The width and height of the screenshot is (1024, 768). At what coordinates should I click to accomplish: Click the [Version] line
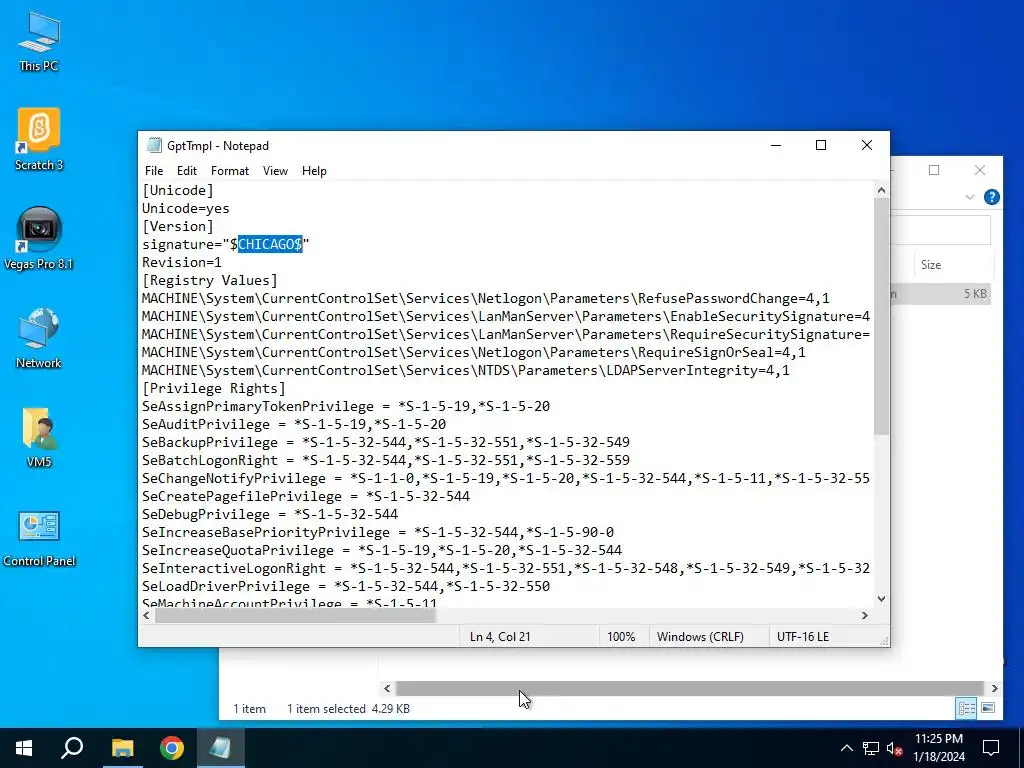(178, 226)
